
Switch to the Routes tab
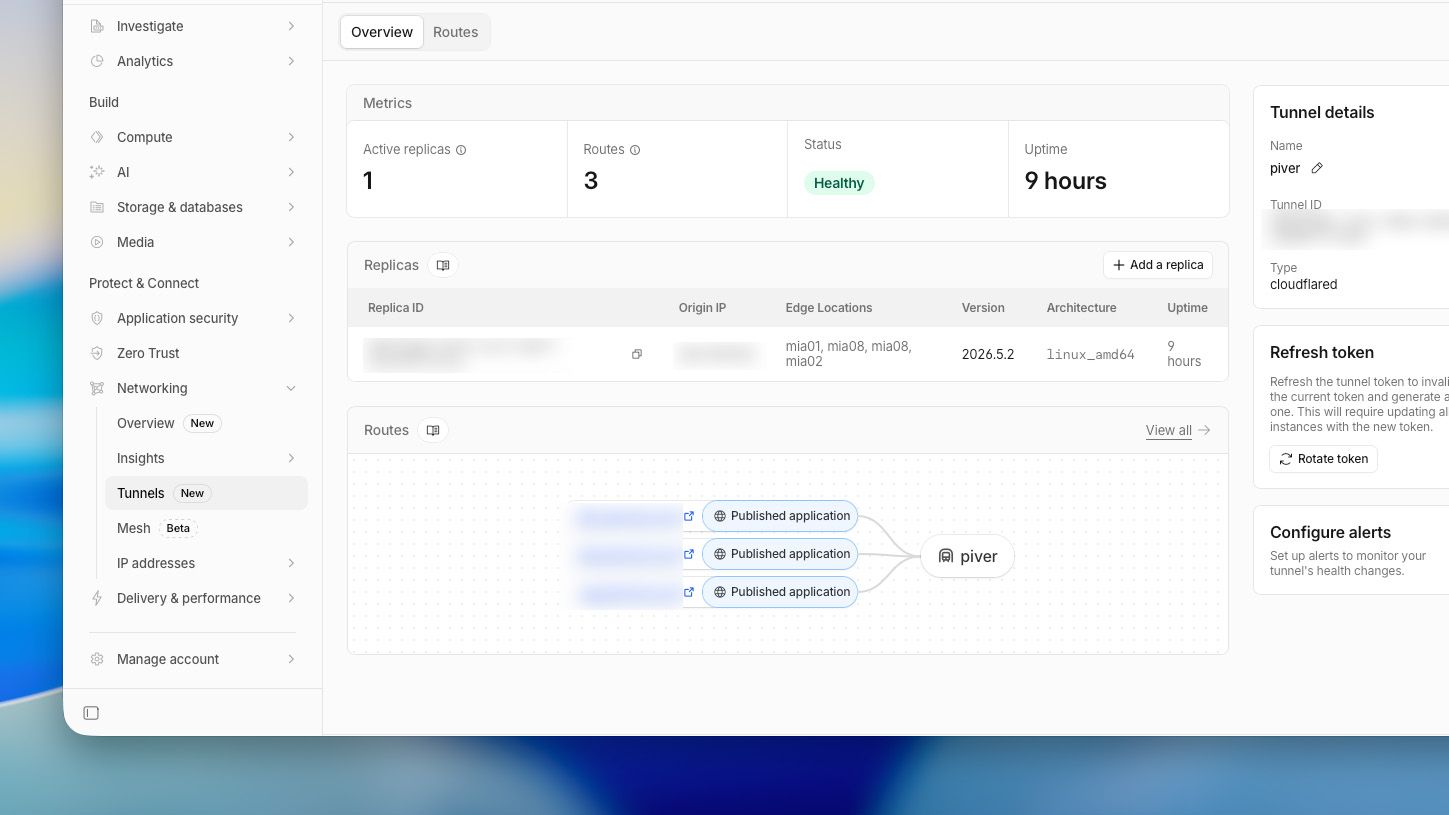[x=456, y=32]
